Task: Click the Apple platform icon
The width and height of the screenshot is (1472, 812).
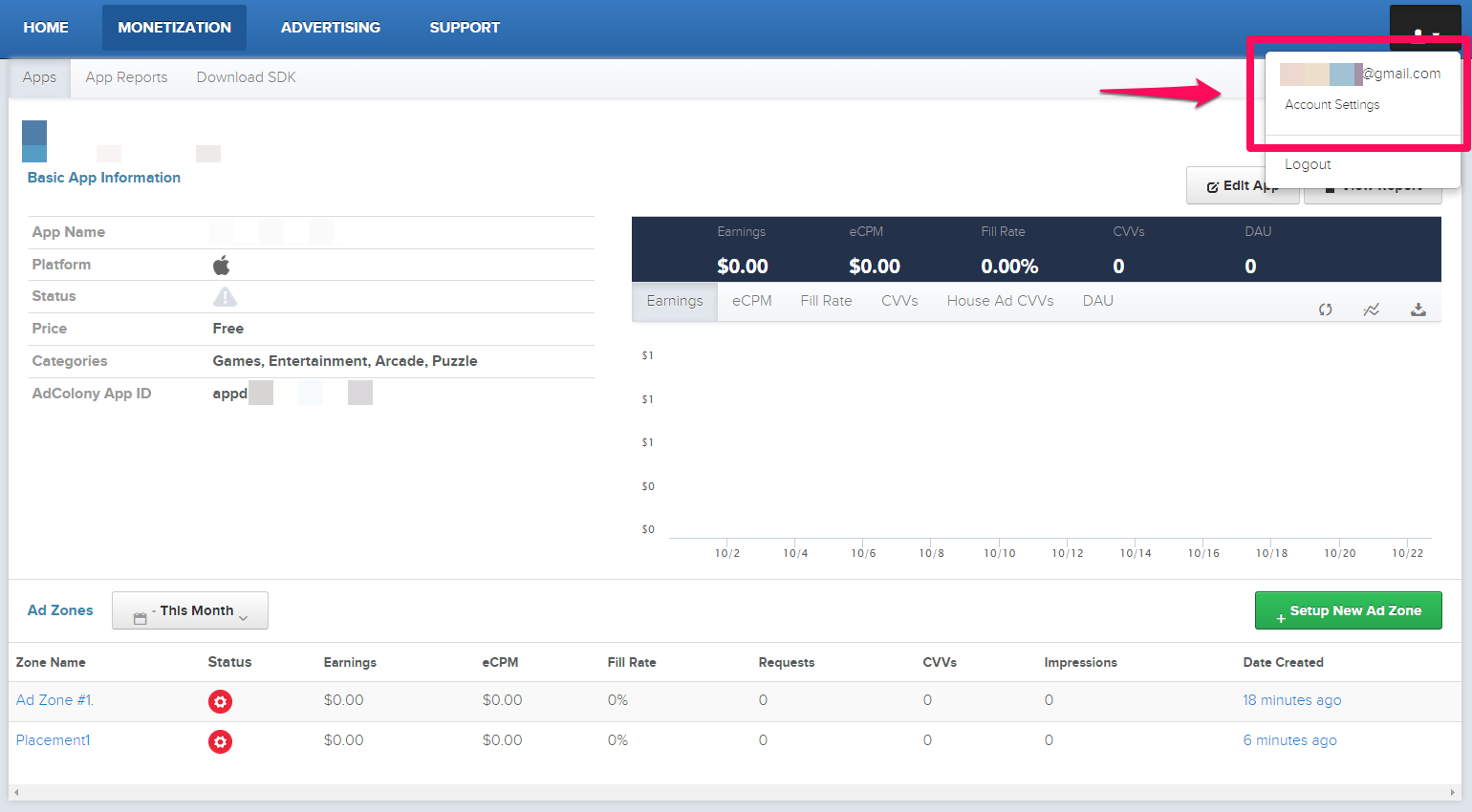Action: pyautogui.click(x=222, y=265)
